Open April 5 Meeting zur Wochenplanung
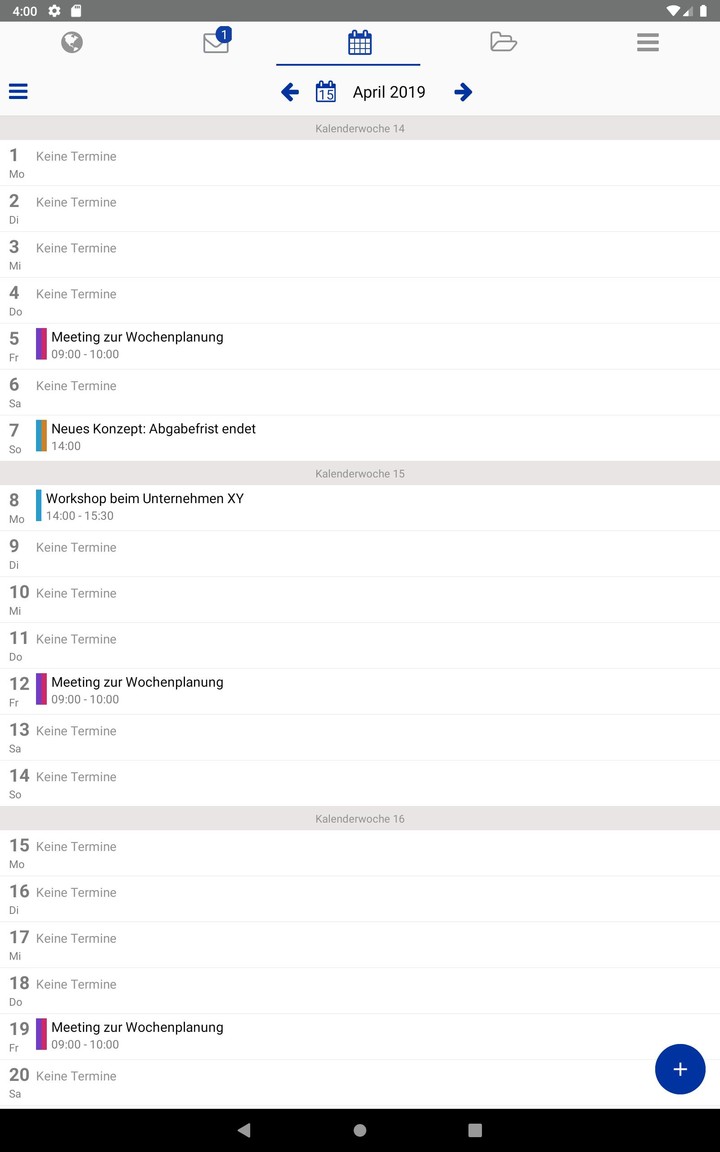 [137, 344]
